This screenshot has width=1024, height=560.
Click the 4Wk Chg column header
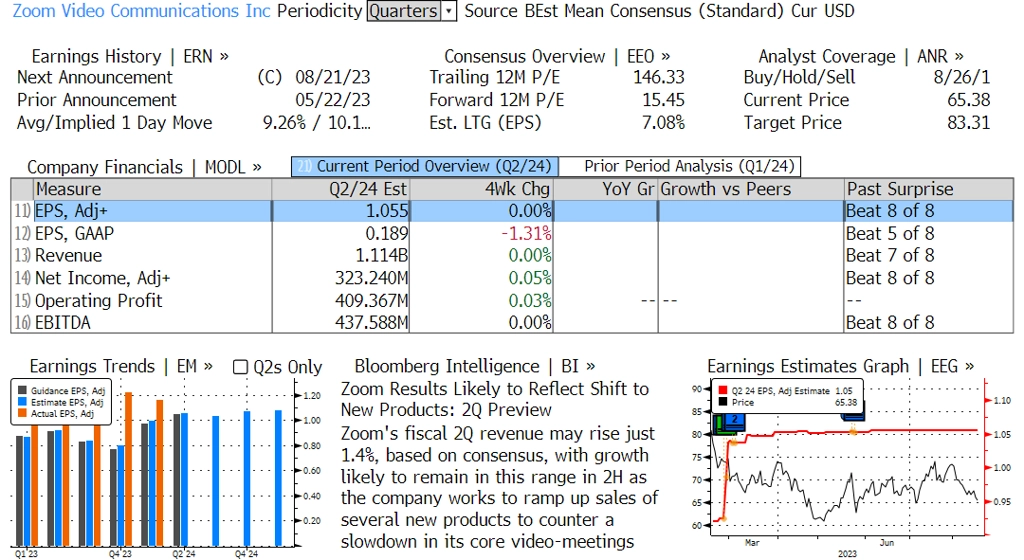(481, 189)
